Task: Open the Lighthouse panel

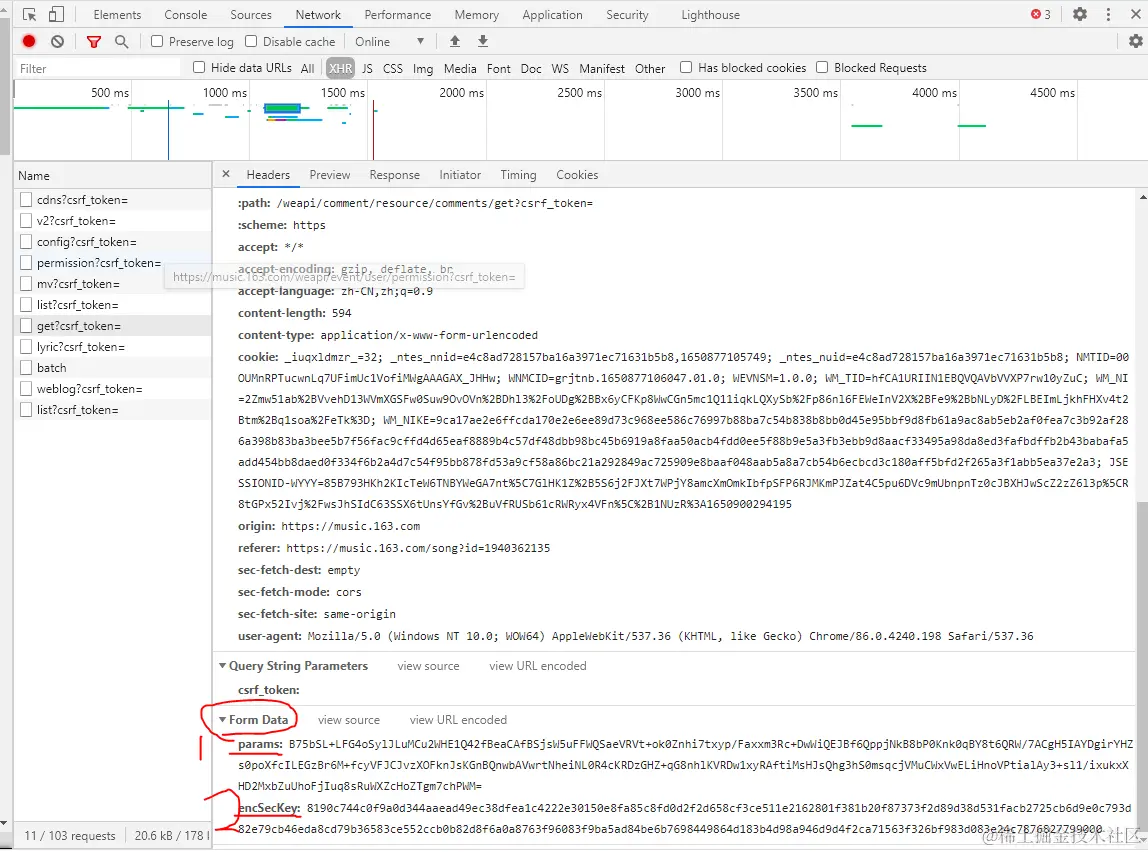Action: [x=710, y=15]
